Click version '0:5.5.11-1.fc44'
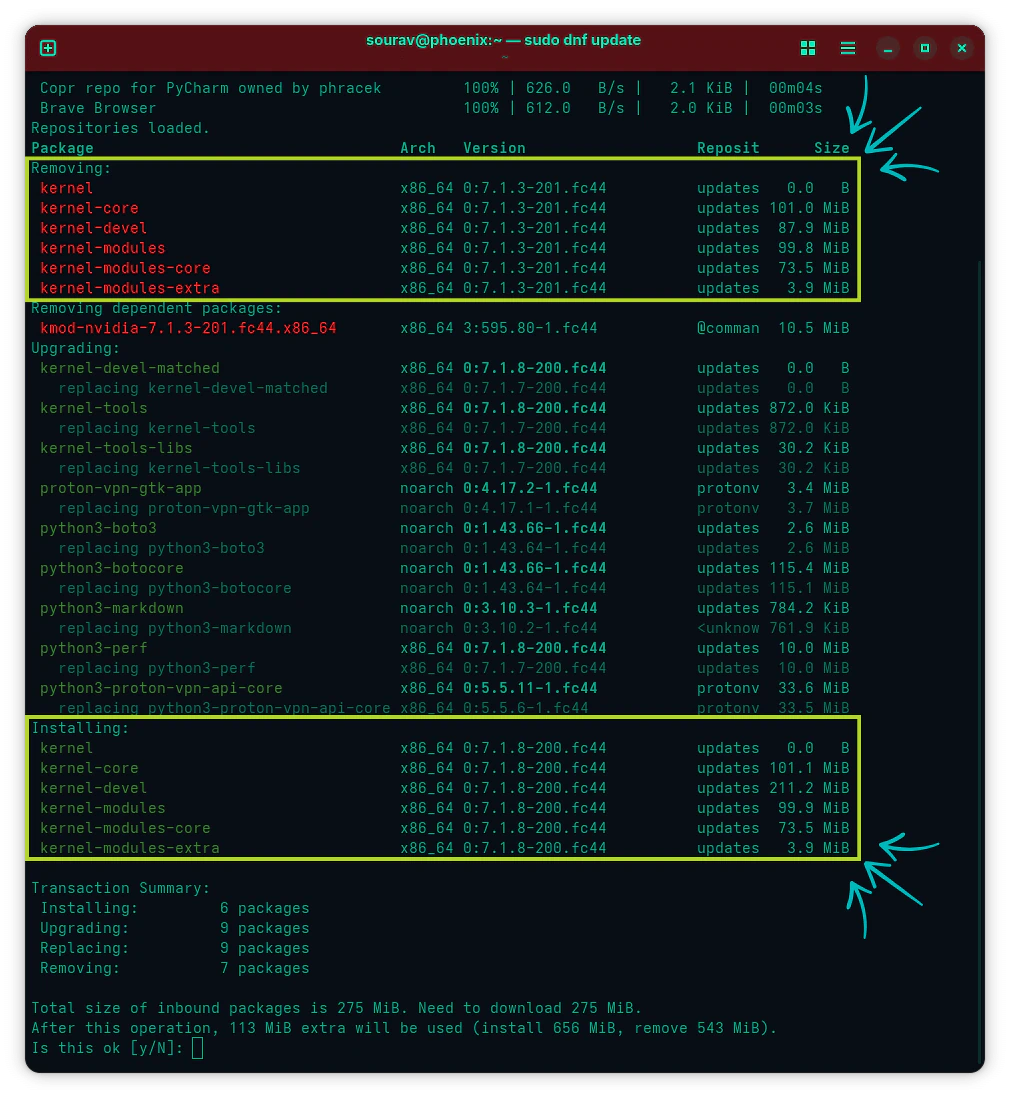The height and width of the screenshot is (1098, 1010). [530, 688]
